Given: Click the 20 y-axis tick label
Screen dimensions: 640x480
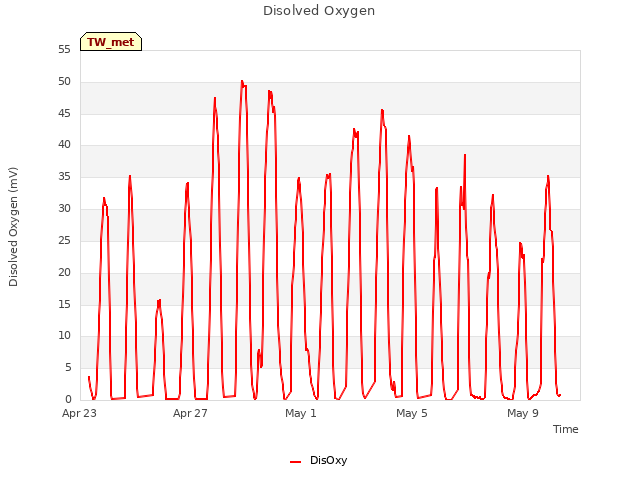Looking at the screenshot, I should click(64, 272).
